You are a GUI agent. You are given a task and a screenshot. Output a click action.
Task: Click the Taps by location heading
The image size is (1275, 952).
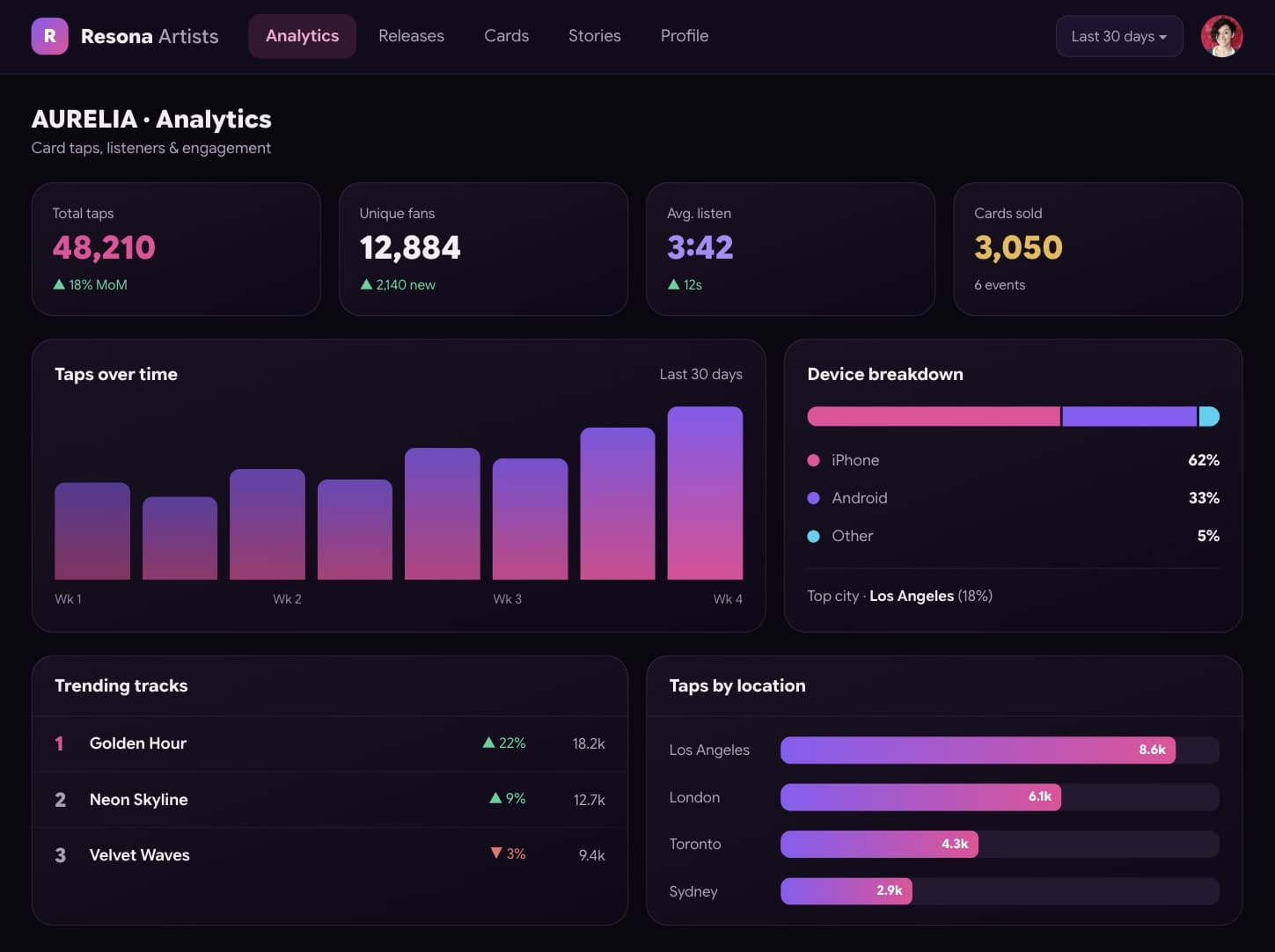tap(737, 685)
